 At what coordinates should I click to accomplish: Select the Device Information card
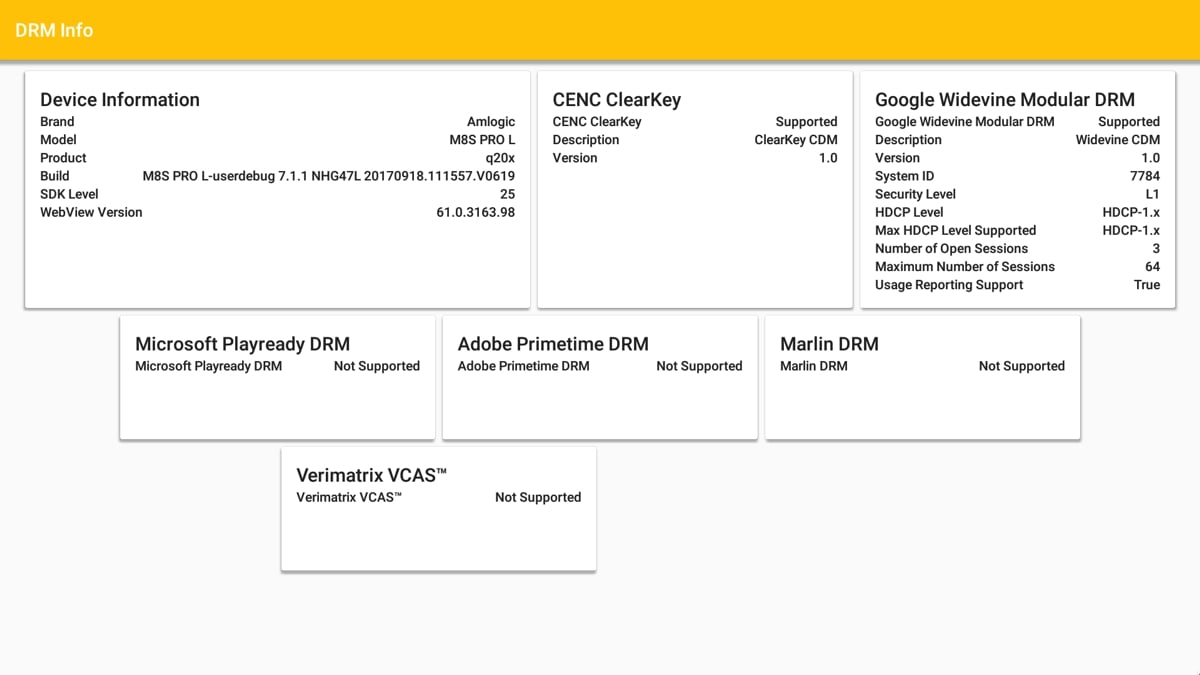[x=277, y=185]
